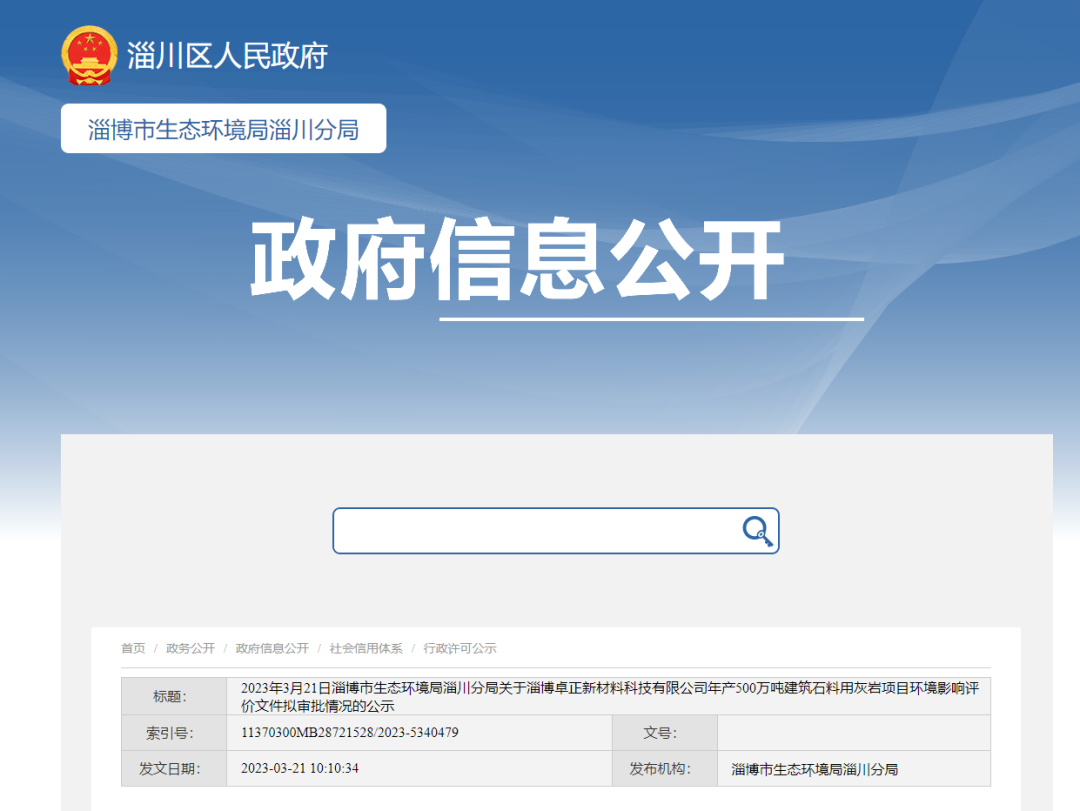Select the 淄博市生态环境局淄川分局 button
Viewport: 1080px width, 811px height.
click(223, 129)
